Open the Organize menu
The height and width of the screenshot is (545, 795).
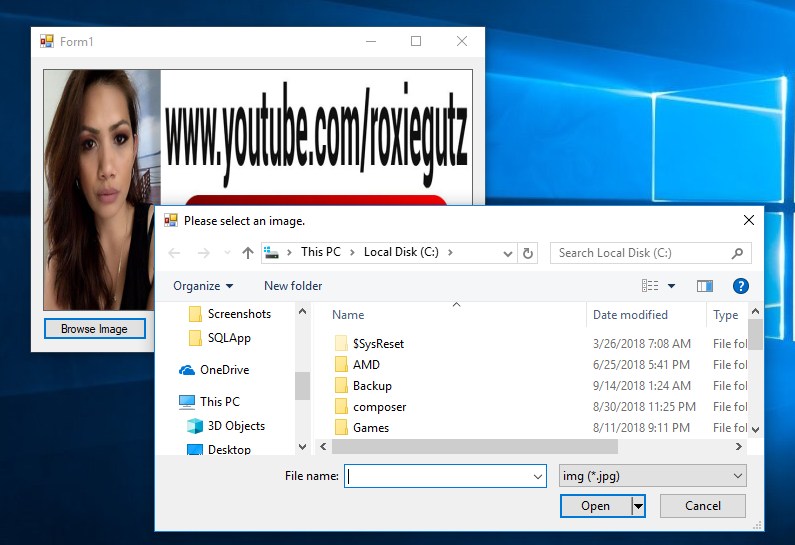[x=203, y=286]
